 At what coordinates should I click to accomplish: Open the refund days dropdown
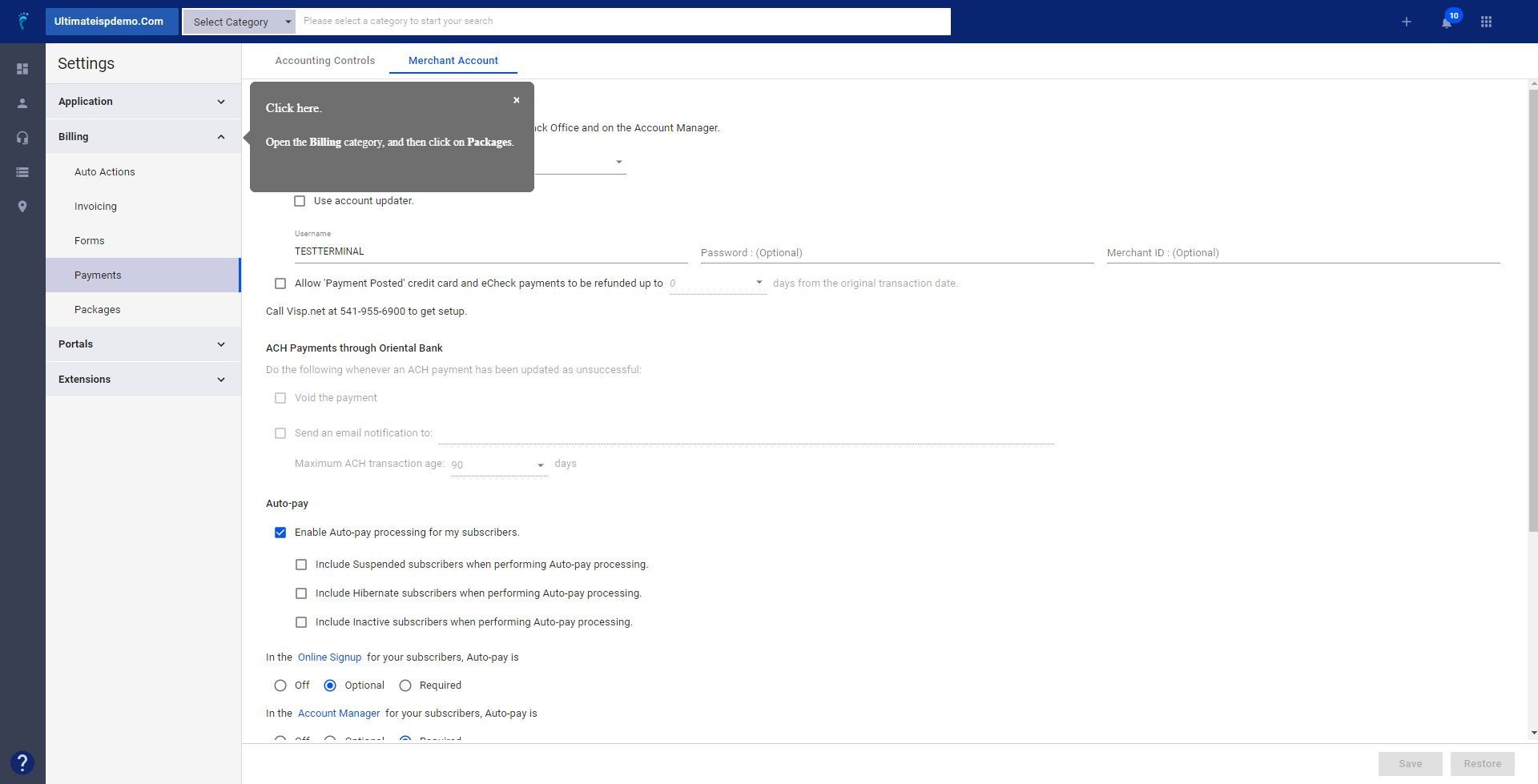point(718,283)
